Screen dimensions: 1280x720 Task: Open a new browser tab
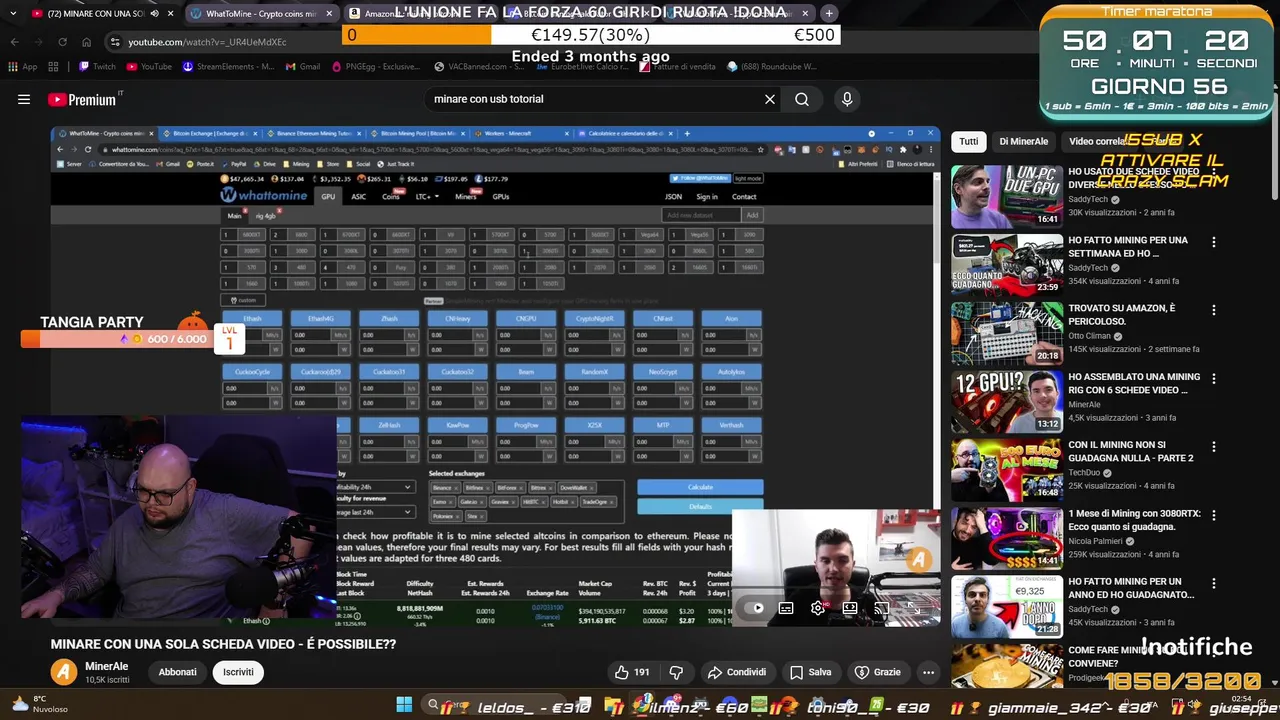[x=829, y=14]
